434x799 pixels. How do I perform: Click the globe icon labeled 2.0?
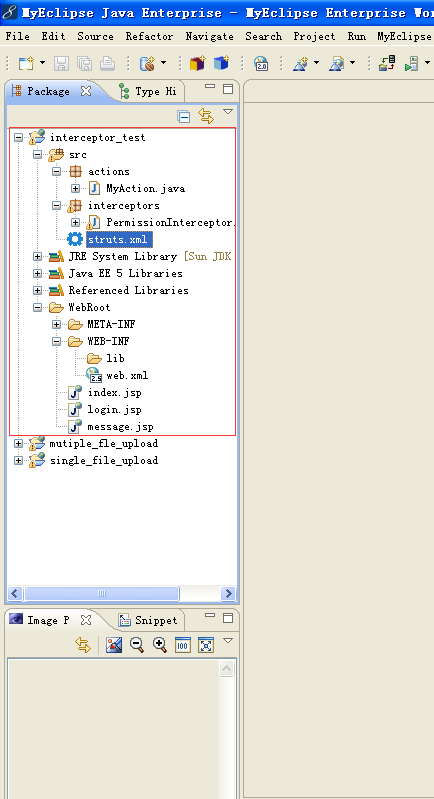[261, 63]
